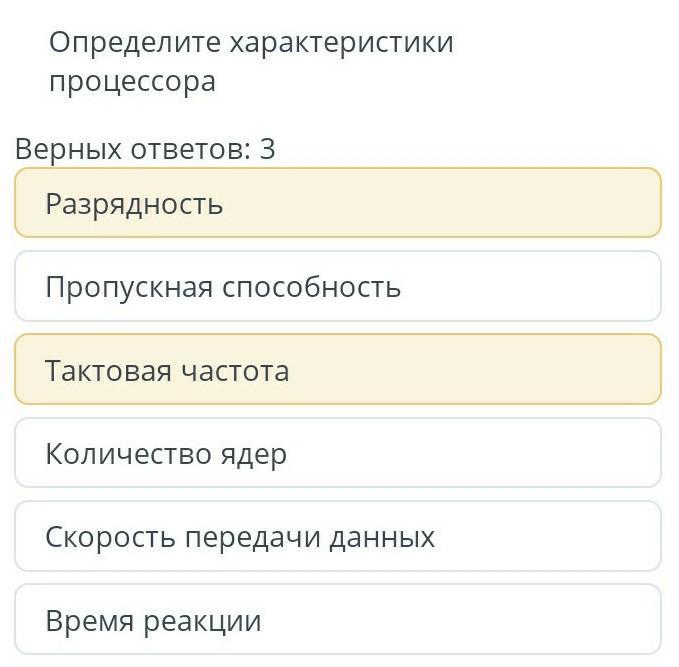The image size is (679, 667).
Task: Mark Скорость передачи данных as an answer
Action: pos(338,537)
